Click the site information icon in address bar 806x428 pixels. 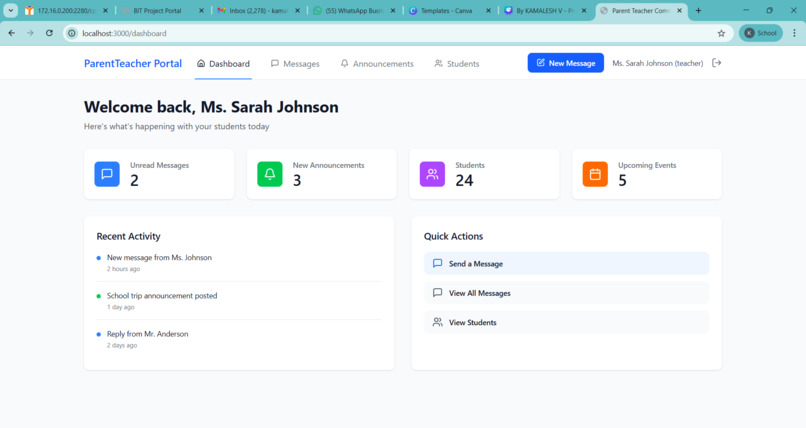click(x=72, y=33)
